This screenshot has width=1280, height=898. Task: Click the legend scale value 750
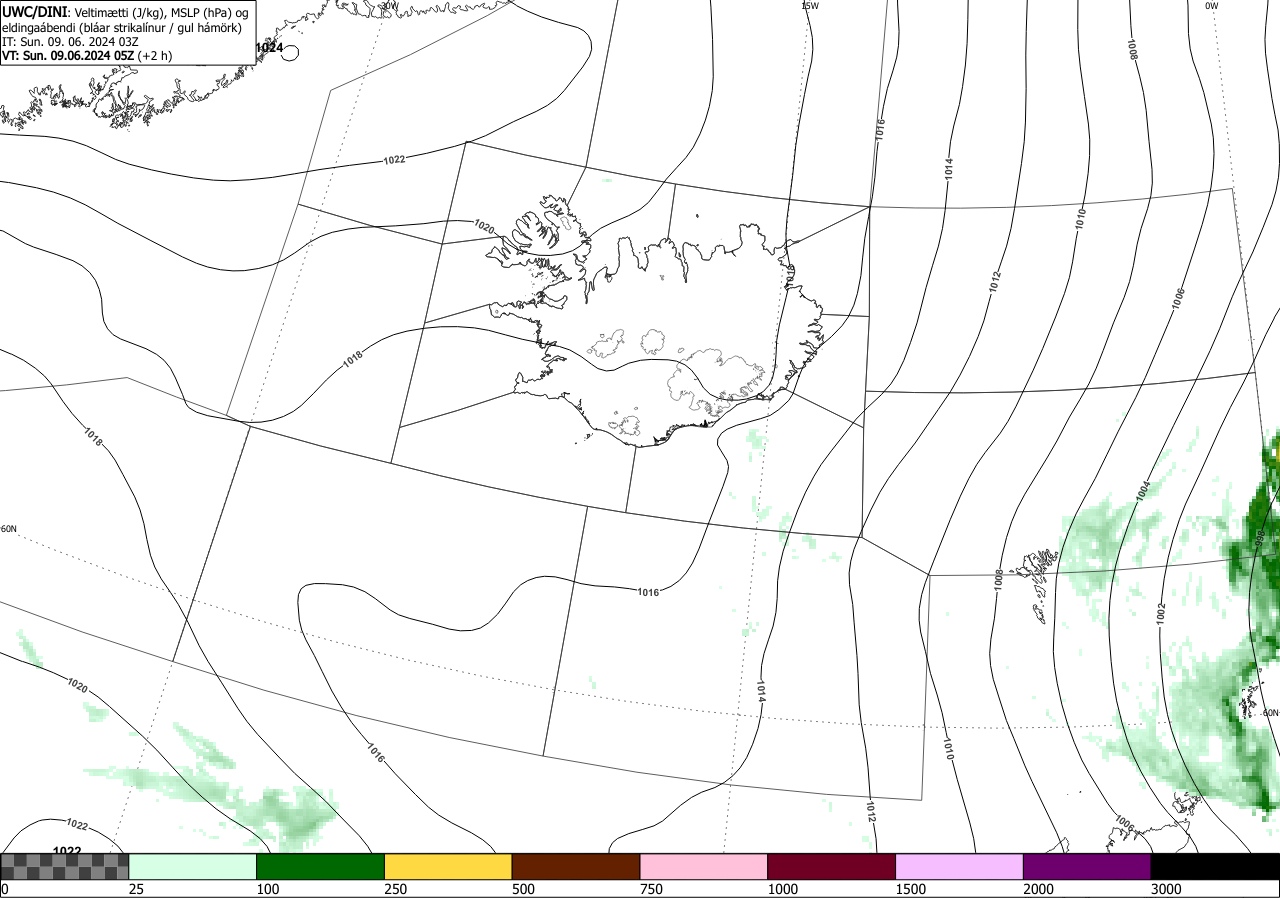pyautogui.click(x=651, y=889)
